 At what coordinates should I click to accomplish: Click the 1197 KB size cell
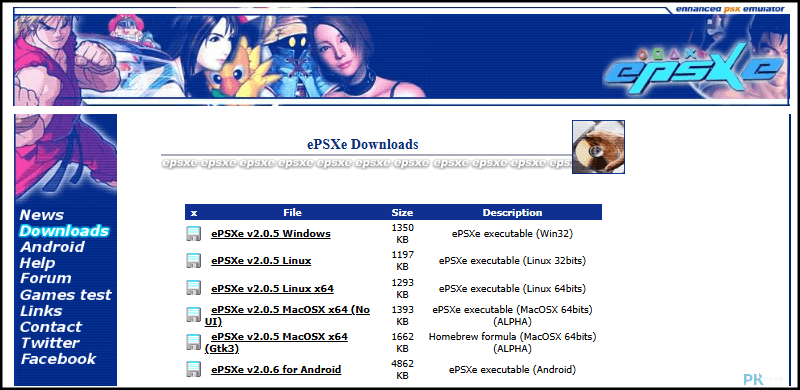(402, 261)
